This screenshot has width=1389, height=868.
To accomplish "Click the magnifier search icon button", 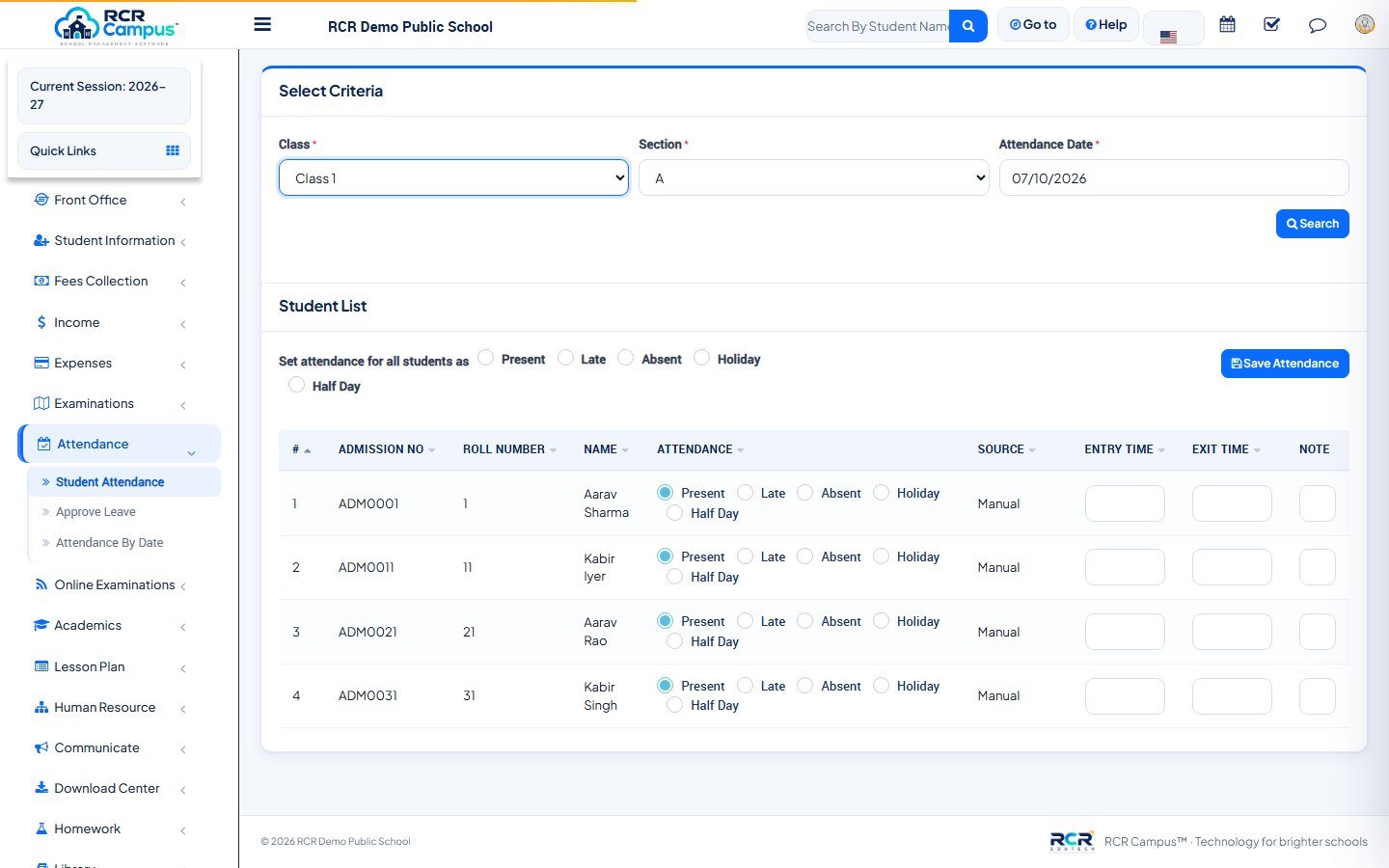I will (x=968, y=26).
